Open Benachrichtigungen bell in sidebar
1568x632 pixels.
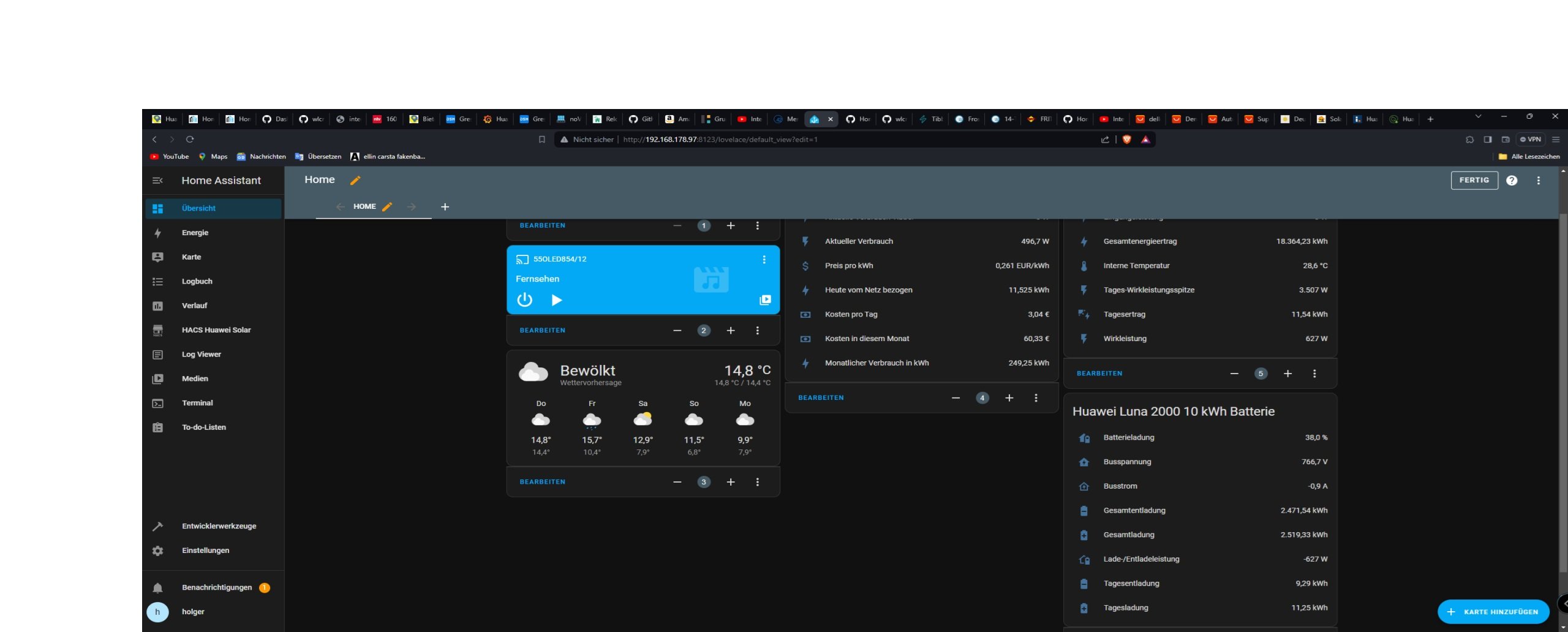point(157,588)
